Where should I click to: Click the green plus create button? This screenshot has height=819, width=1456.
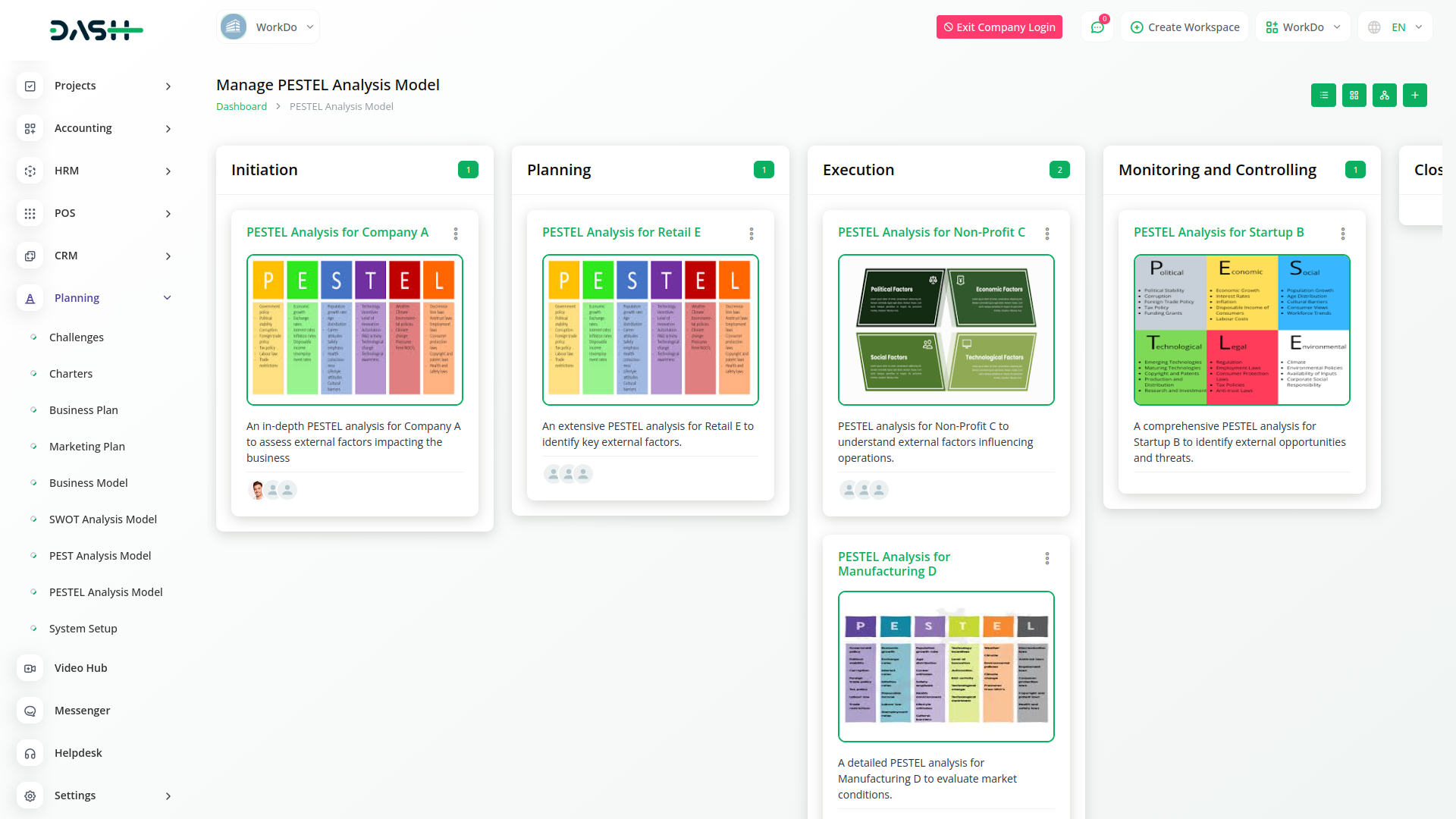click(1414, 96)
